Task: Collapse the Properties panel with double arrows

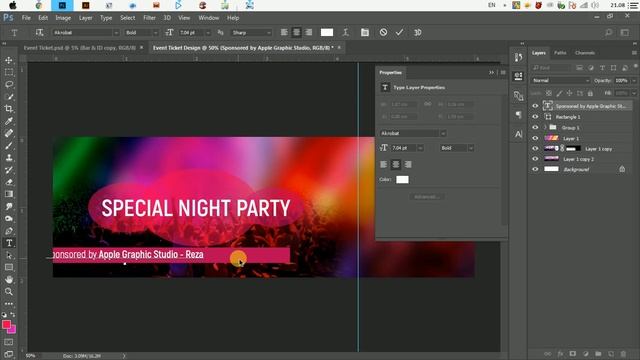Action: 491,73
